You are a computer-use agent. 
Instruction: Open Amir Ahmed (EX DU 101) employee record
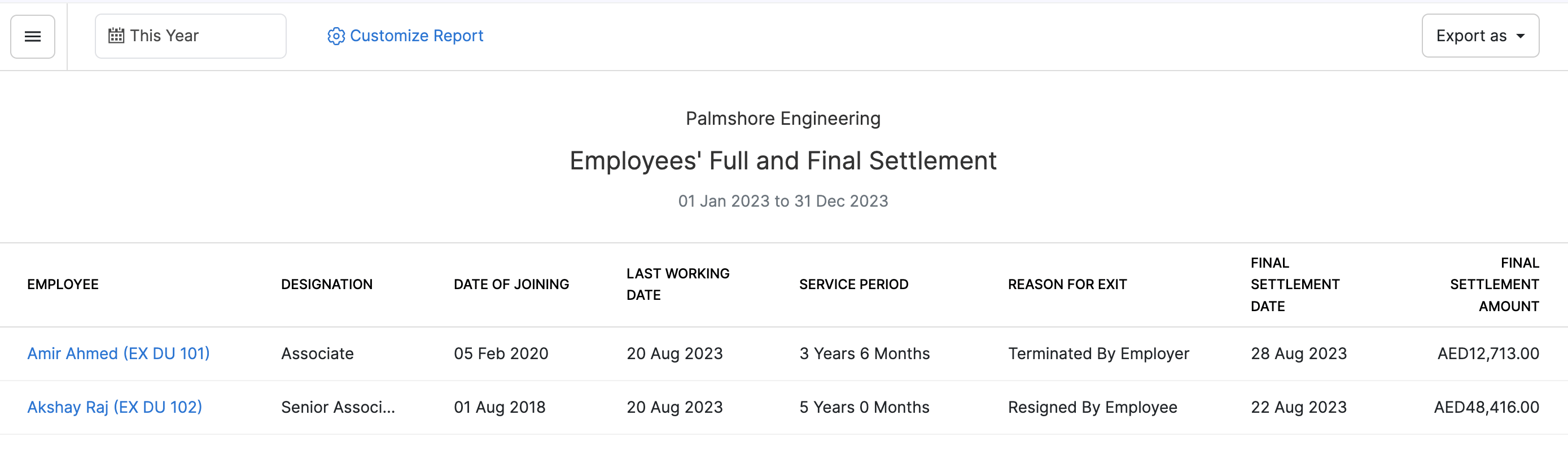(x=118, y=353)
